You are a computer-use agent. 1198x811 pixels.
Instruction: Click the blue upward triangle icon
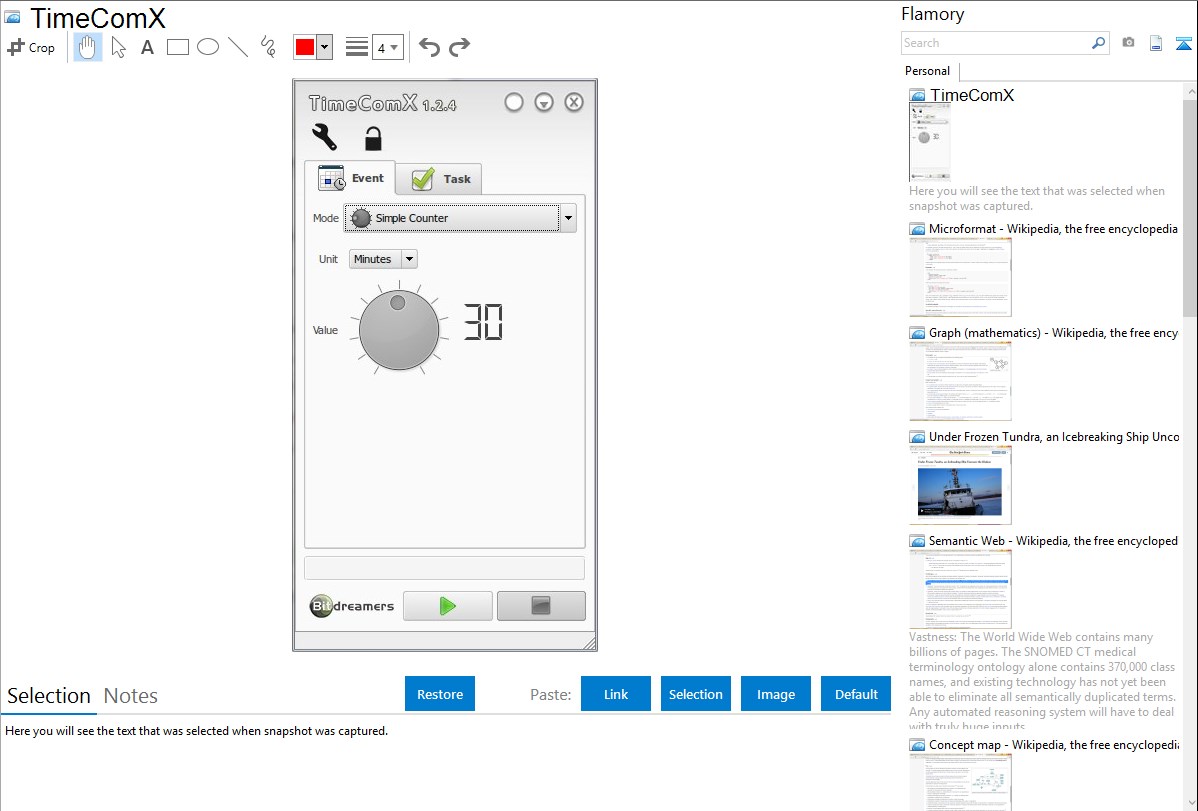tap(1183, 43)
